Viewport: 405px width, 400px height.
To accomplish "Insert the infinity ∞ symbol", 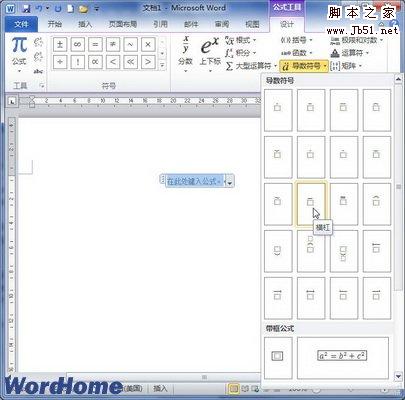I will click(77, 45).
